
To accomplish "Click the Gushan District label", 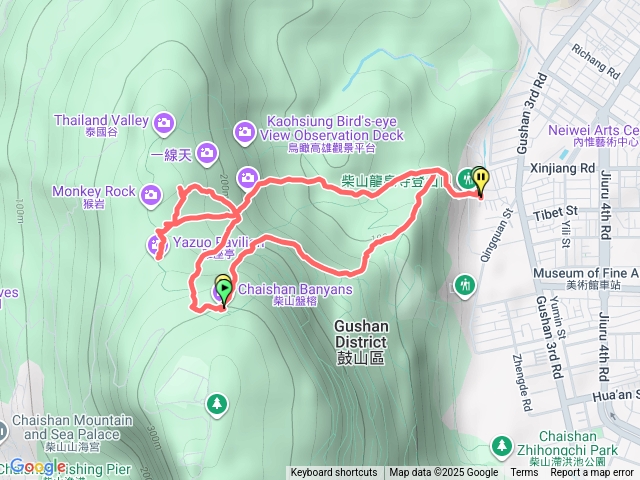I will coord(361,342).
